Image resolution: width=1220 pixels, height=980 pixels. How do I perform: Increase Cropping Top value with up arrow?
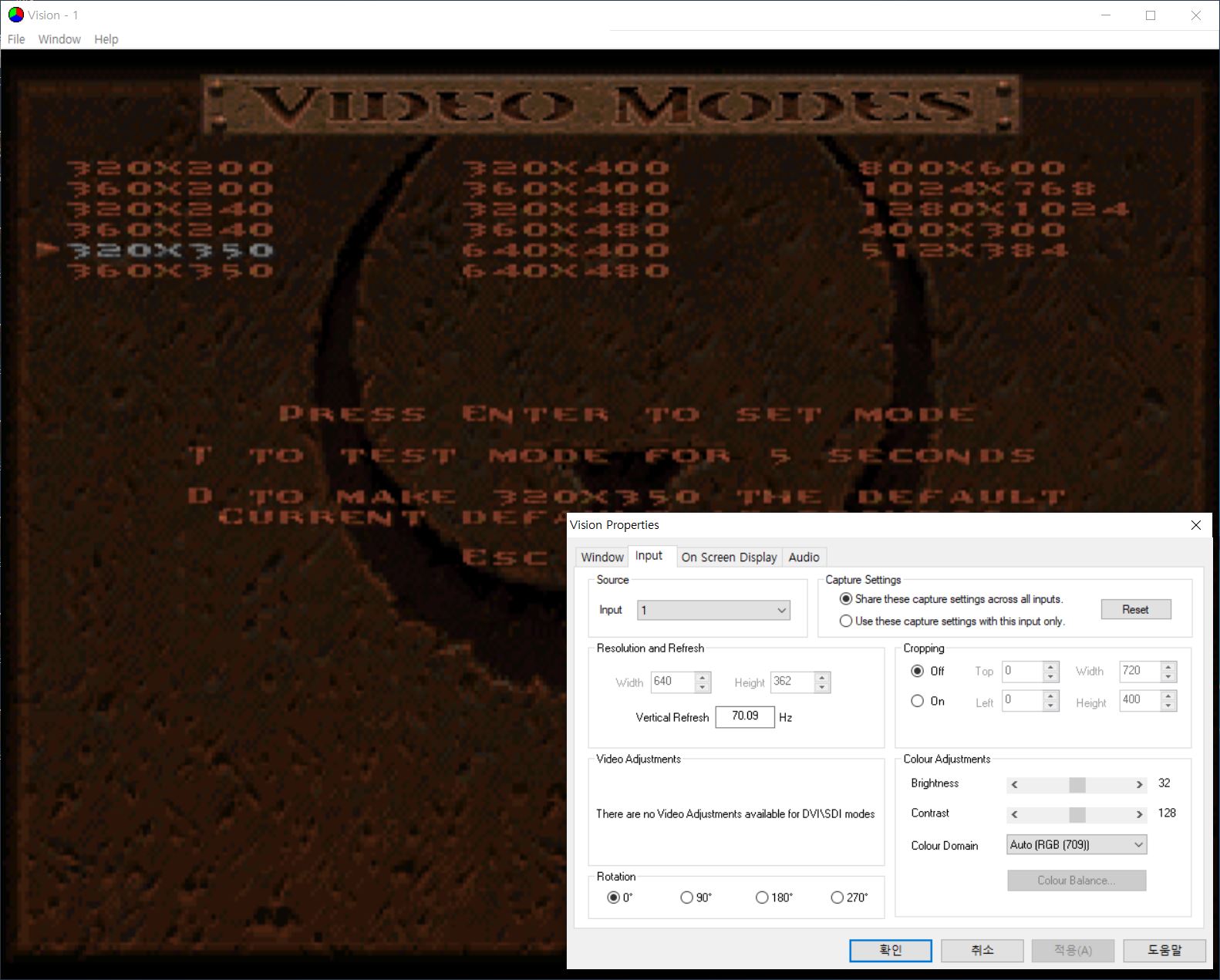(1050, 667)
